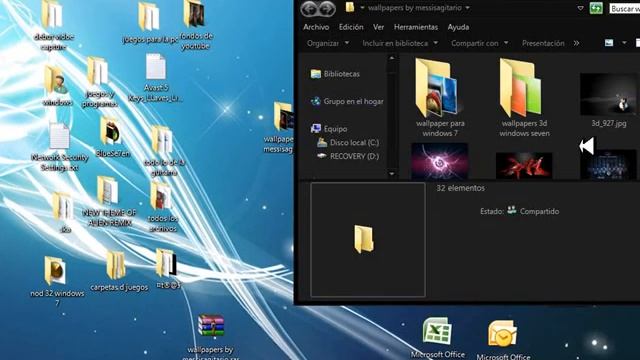Go forward in Explorer navigation
Viewport: 640px width, 360px height.
click(327, 9)
